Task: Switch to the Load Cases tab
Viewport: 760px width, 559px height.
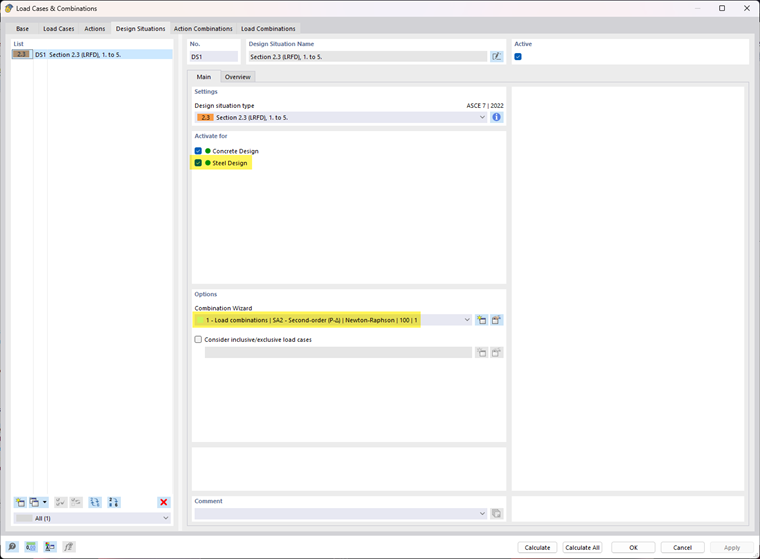Action: point(59,29)
